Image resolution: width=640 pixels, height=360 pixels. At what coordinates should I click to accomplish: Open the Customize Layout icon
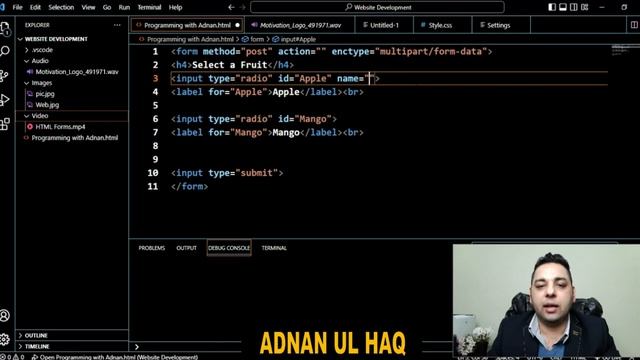tap(584, 7)
